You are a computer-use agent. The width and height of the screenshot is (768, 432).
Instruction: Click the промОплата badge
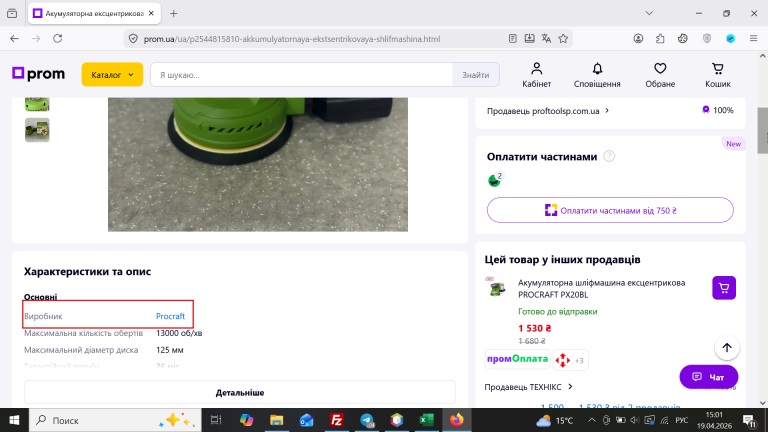[x=517, y=359]
